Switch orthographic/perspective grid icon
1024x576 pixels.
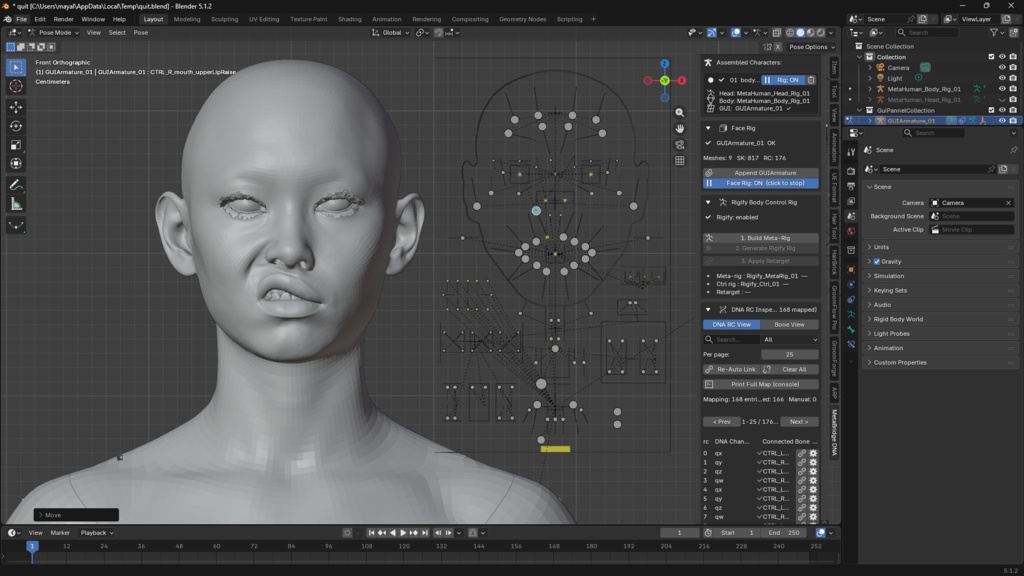click(680, 161)
